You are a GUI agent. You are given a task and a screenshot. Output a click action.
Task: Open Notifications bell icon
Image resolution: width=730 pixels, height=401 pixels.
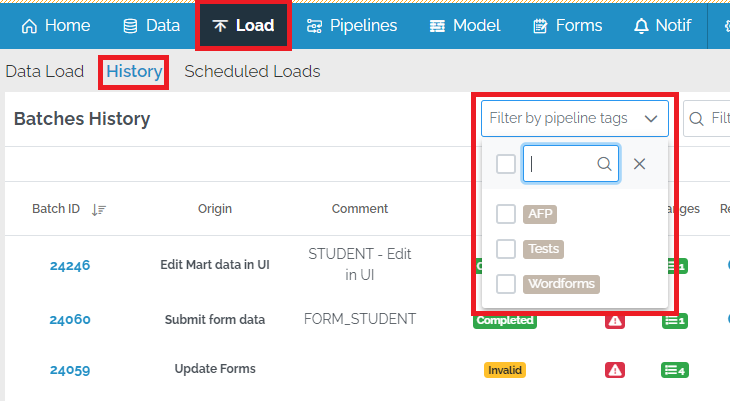pos(641,26)
